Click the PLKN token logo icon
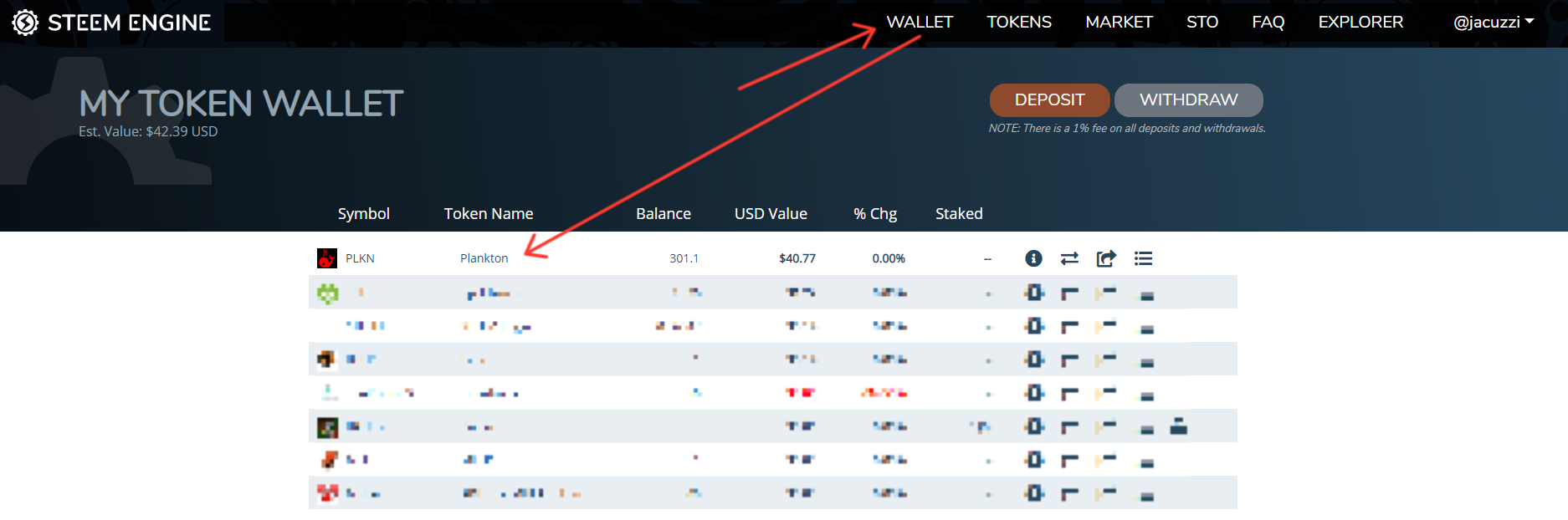1568x520 pixels. [x=327, y=258]
